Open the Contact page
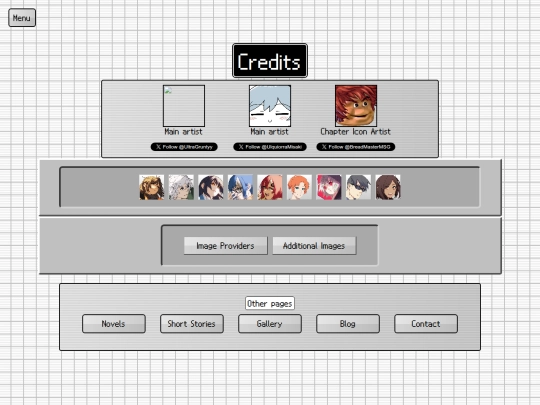The width and height of the screenshot is (540, 405). click(426, 324)
